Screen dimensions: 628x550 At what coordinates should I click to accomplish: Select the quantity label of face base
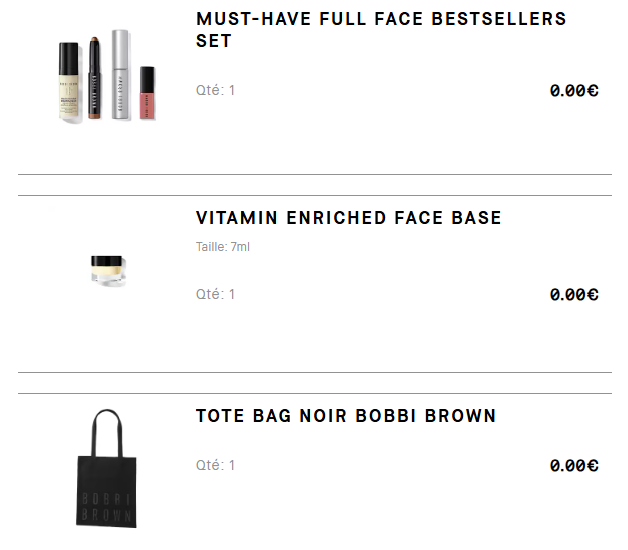pyautogui.click(x=215, y=294)
